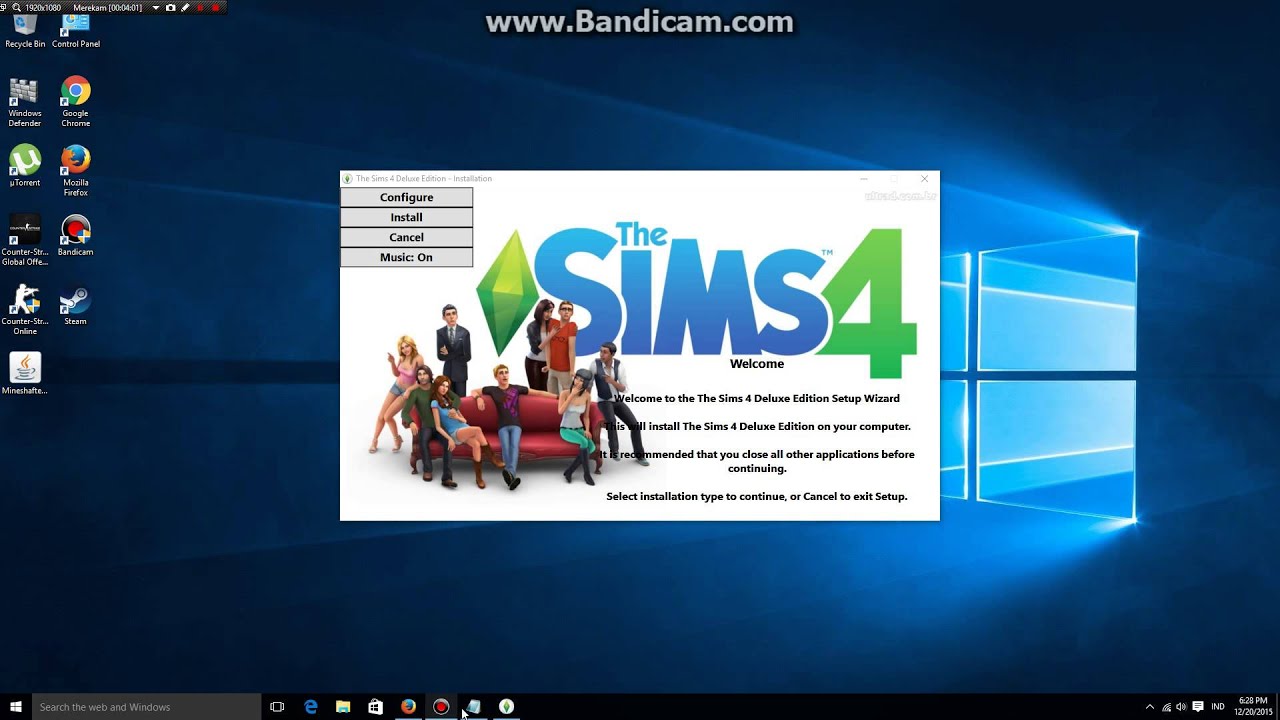Image resolution: width=1280 pixels, height=720 pixels.
Task: Select the Counter-Strike Global Offensive shortcut
Action: click(x=25, y=240)
